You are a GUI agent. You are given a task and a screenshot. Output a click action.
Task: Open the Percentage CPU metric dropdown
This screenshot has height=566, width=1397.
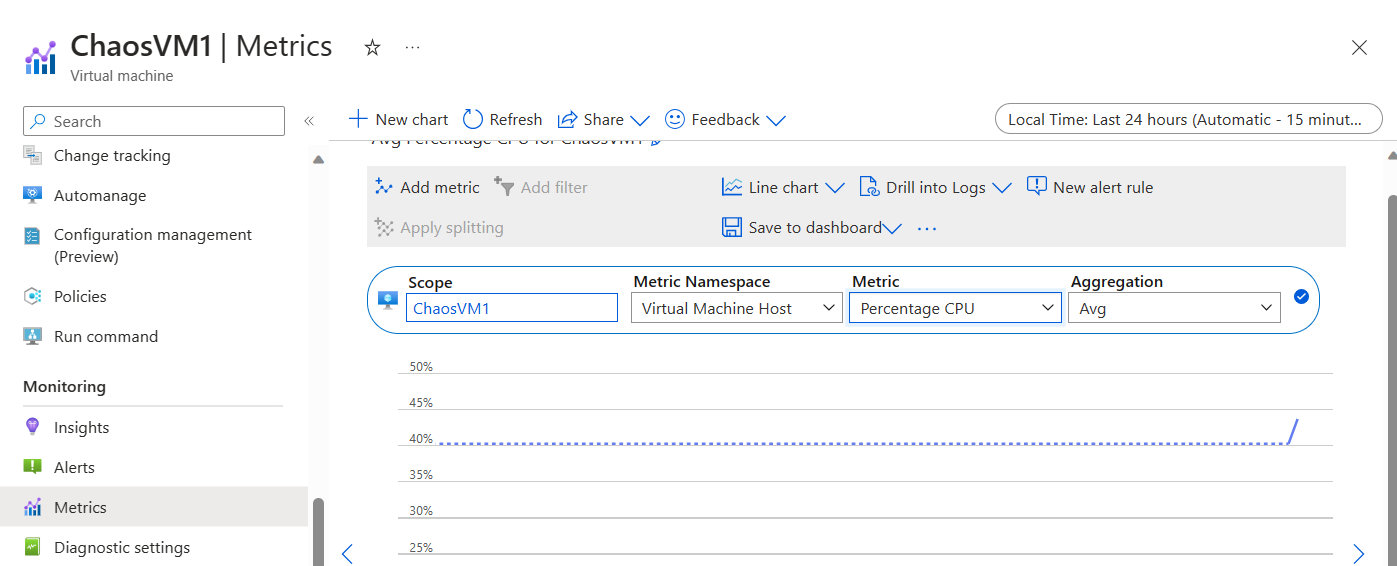point(954,308)
